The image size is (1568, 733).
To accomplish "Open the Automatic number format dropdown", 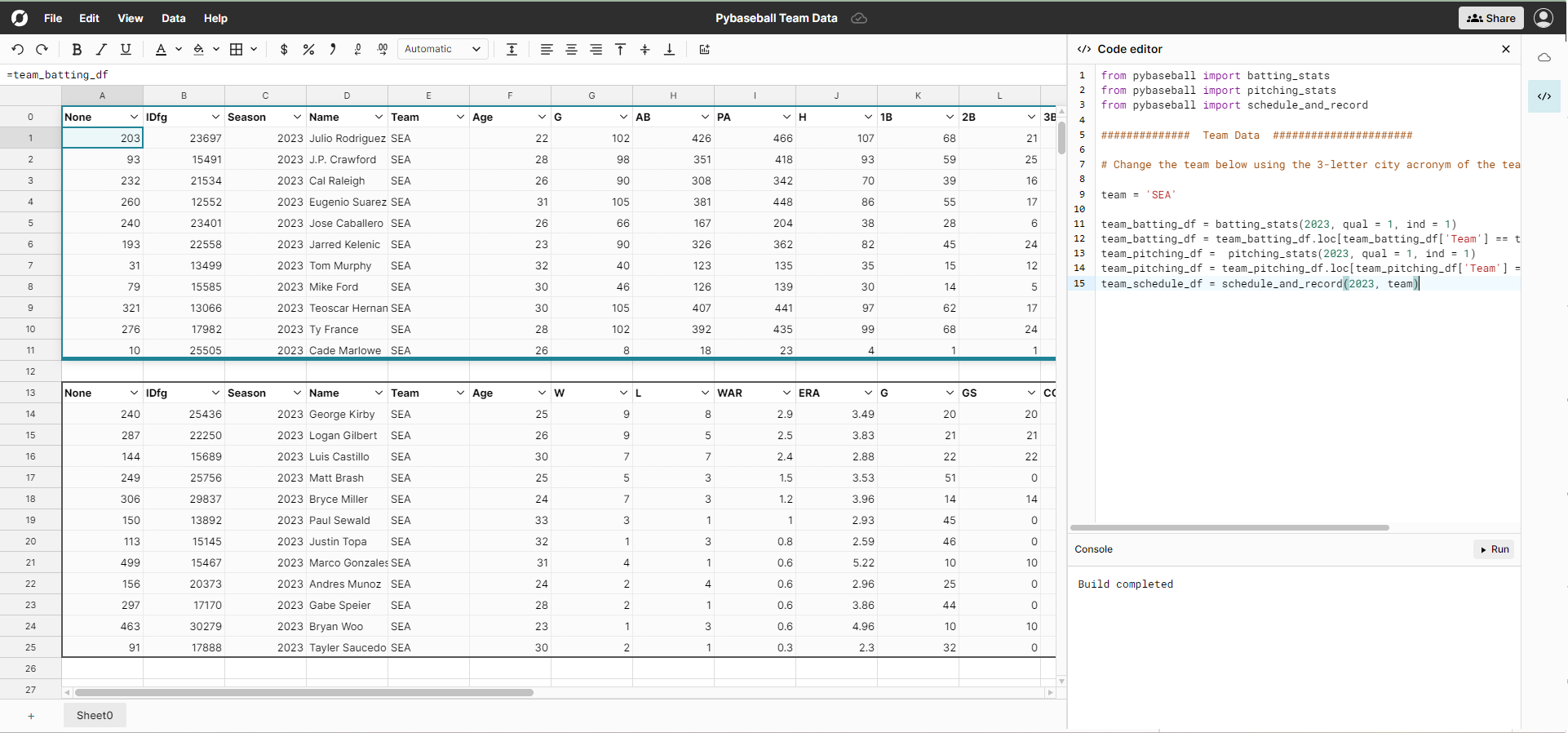I will tap(443, 50).
